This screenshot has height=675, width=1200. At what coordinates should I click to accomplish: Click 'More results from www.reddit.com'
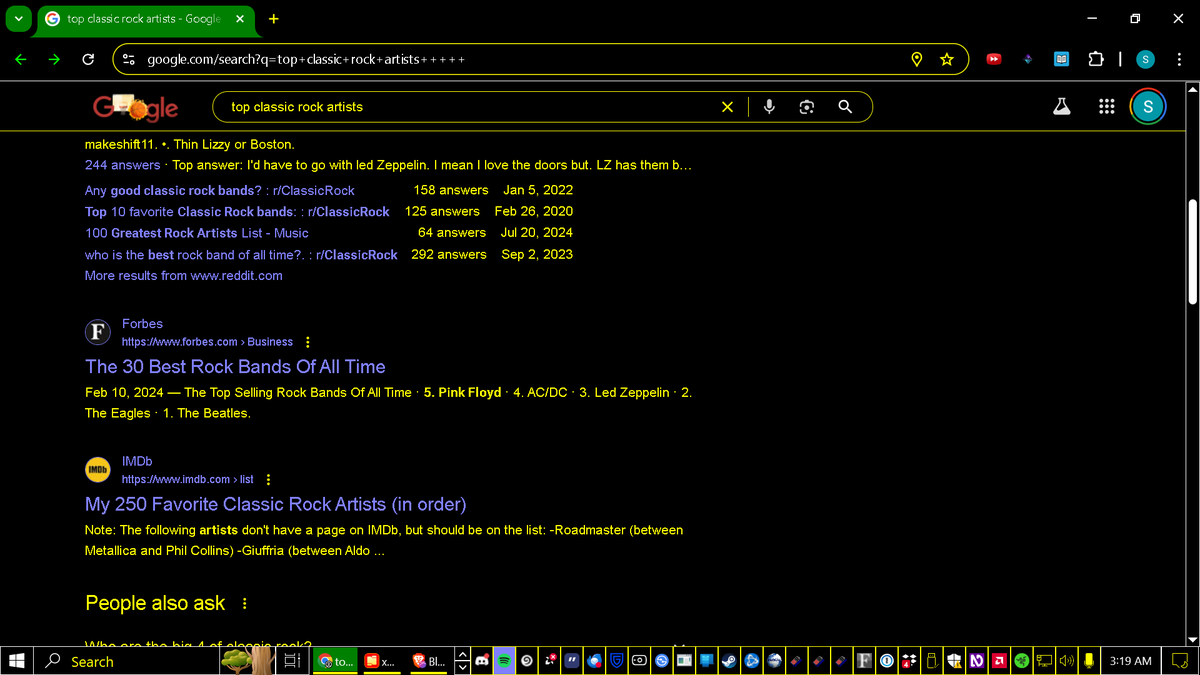pos(184,276)
